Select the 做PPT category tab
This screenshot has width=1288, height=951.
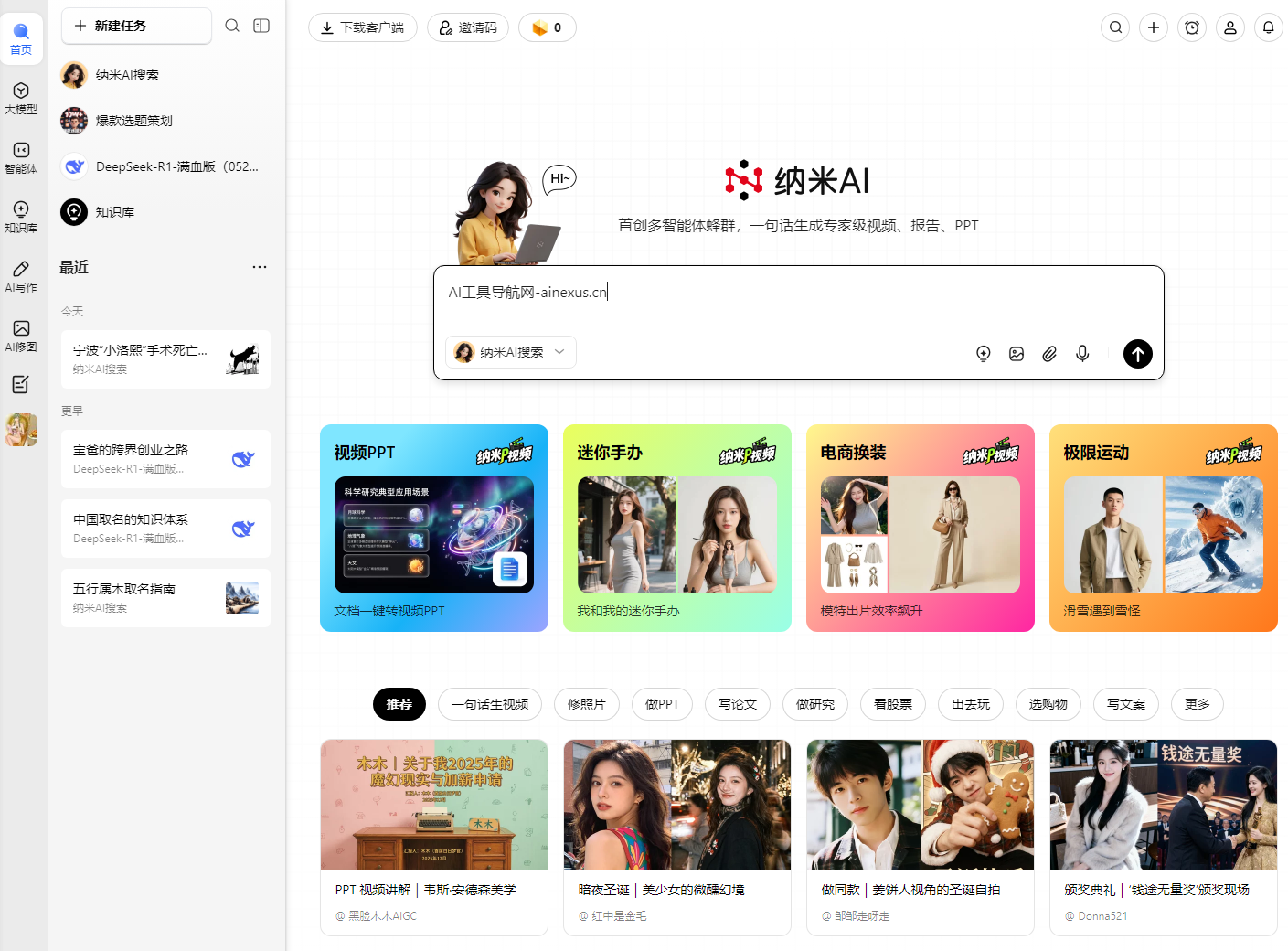coord(662,704)
